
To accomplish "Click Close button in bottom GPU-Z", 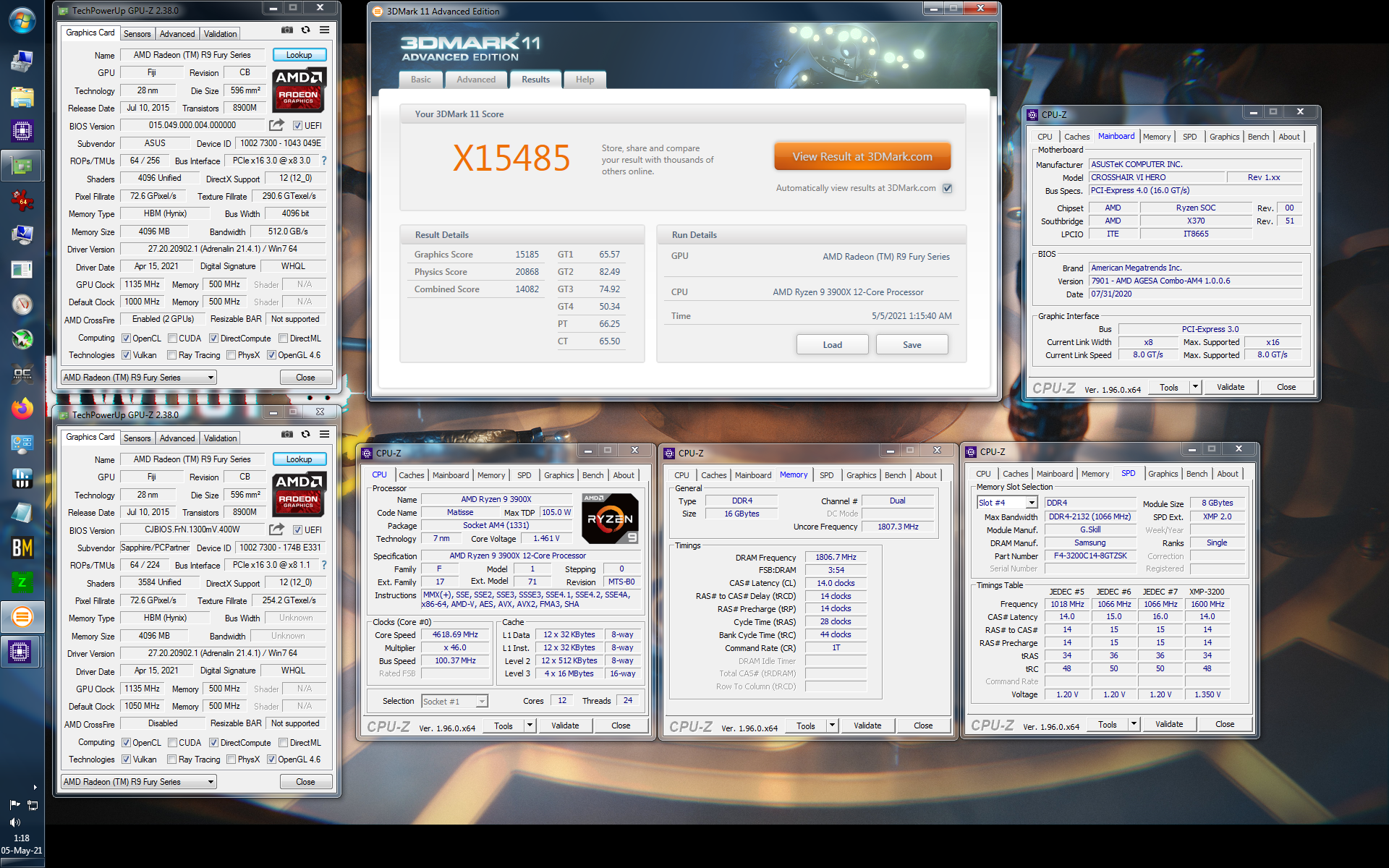I will click(x=305, y=782).
